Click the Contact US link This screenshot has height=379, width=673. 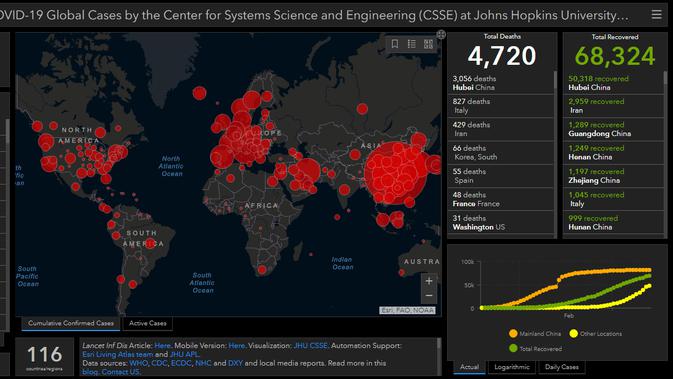tap(121, 372)
